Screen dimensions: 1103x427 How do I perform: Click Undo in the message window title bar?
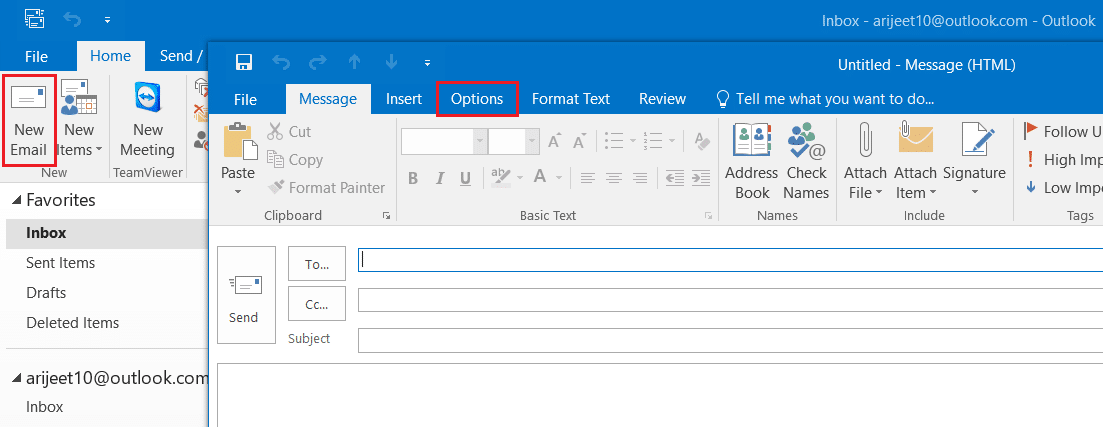click(281, 63)
